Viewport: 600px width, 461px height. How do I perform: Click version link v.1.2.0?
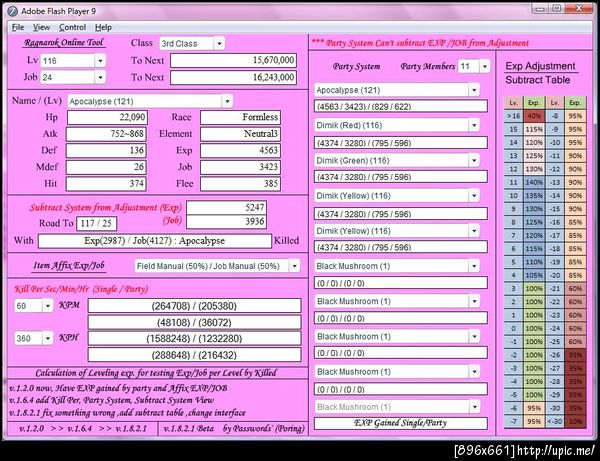[31, 428]
